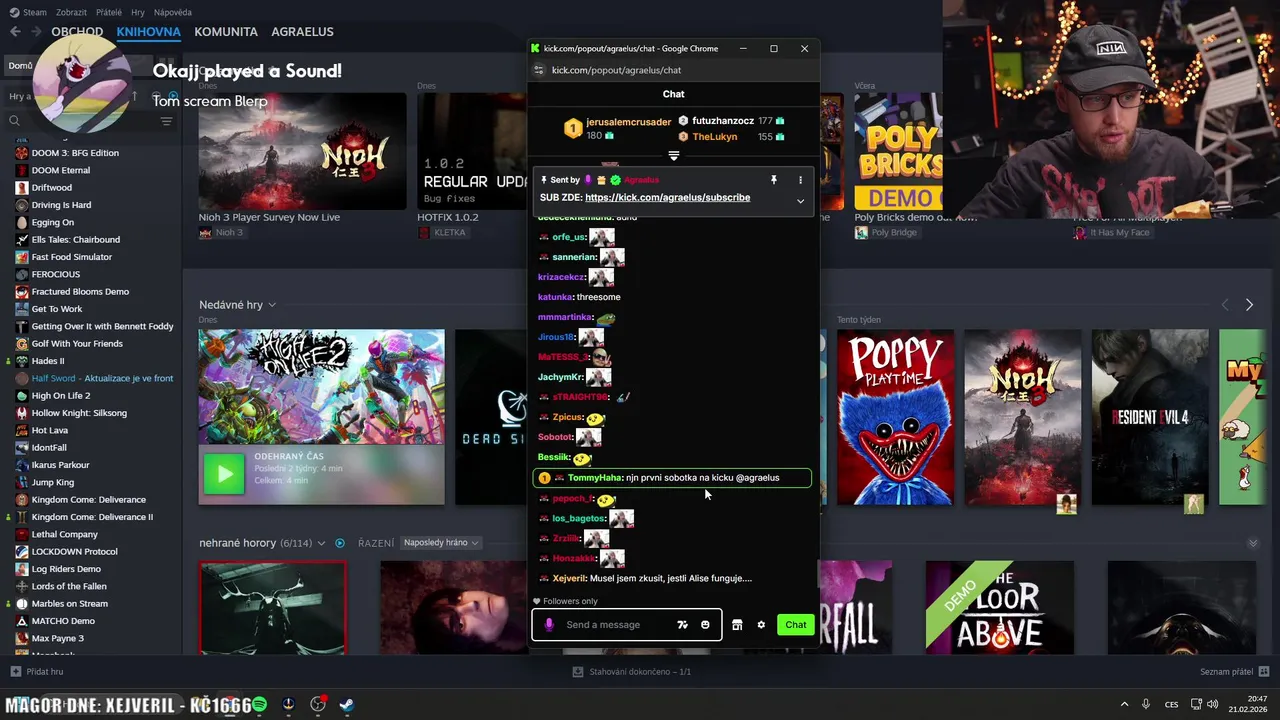This screenshot has width=1280, height=720.
Task: Collapse the nehrané horory section double chevron
Action: (x=1253, y=543)
